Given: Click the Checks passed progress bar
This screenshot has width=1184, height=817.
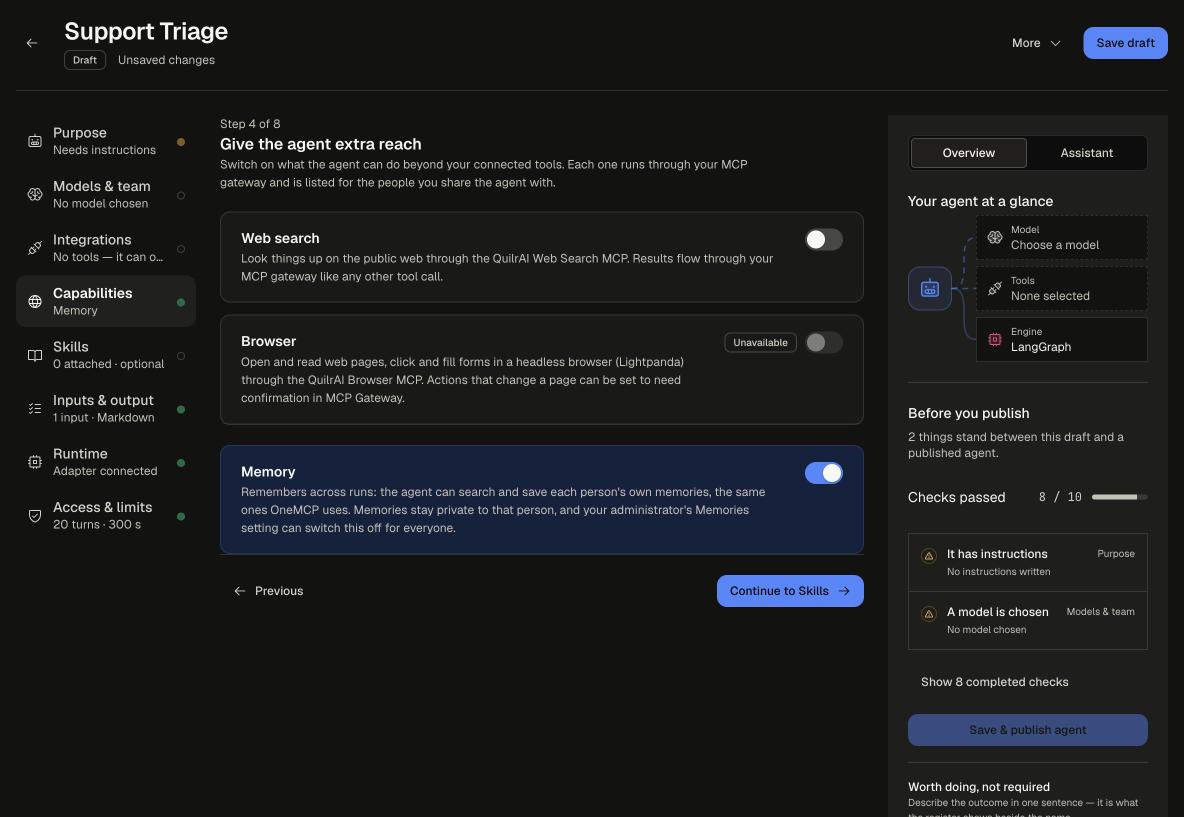Looking at the screenshot, I should [1120, 497].
